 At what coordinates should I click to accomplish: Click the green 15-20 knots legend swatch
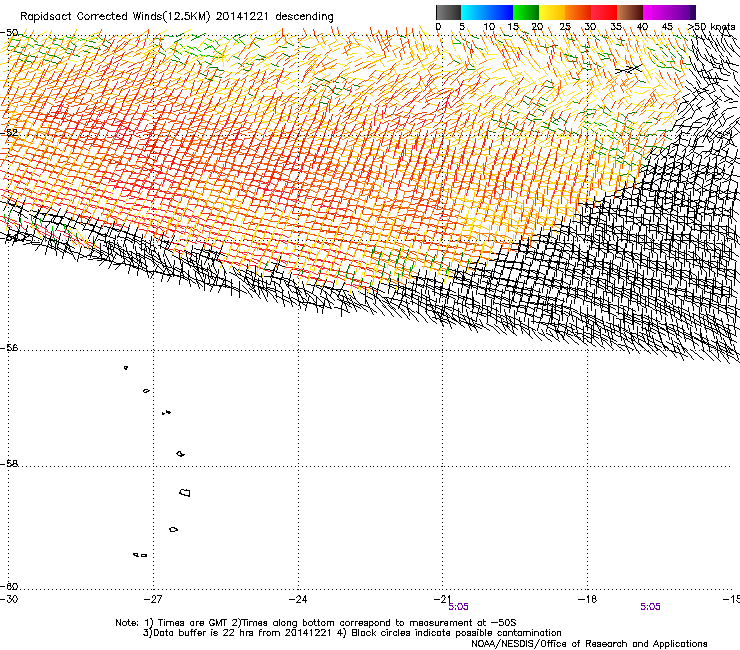tap(526, 12)
